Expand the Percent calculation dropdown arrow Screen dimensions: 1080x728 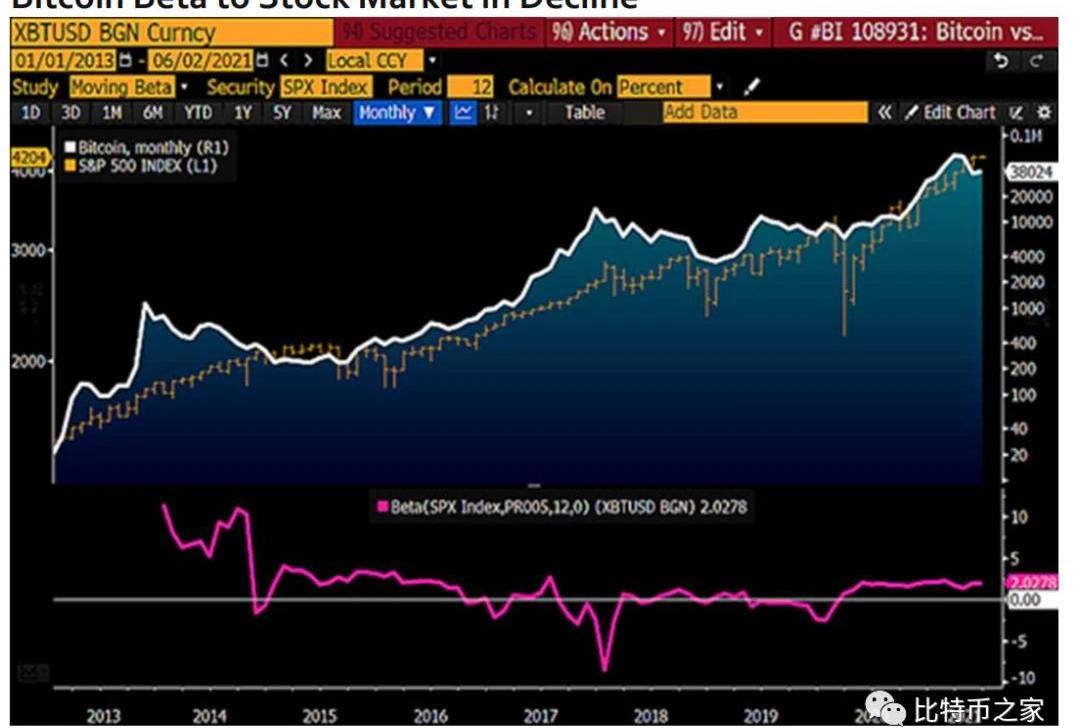pos(720,87)
